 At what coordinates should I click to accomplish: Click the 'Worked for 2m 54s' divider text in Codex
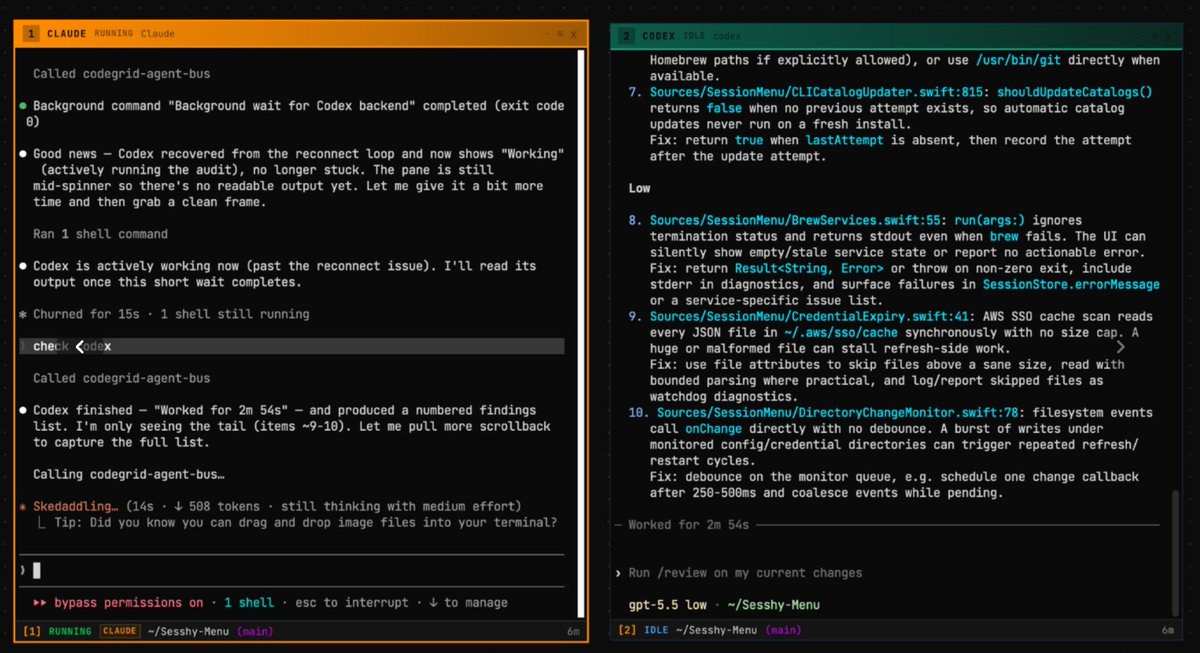(x=690, y=525)
